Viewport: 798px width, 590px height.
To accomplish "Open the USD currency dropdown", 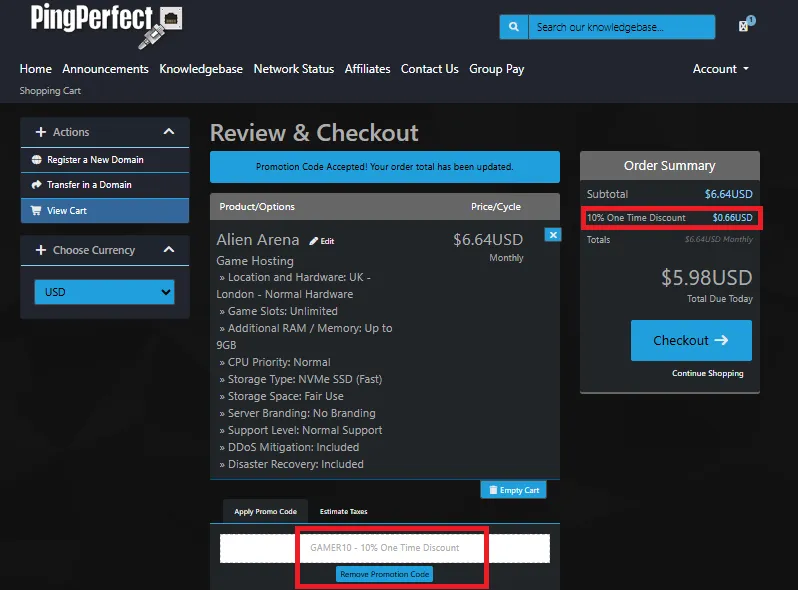I will 104,292.
